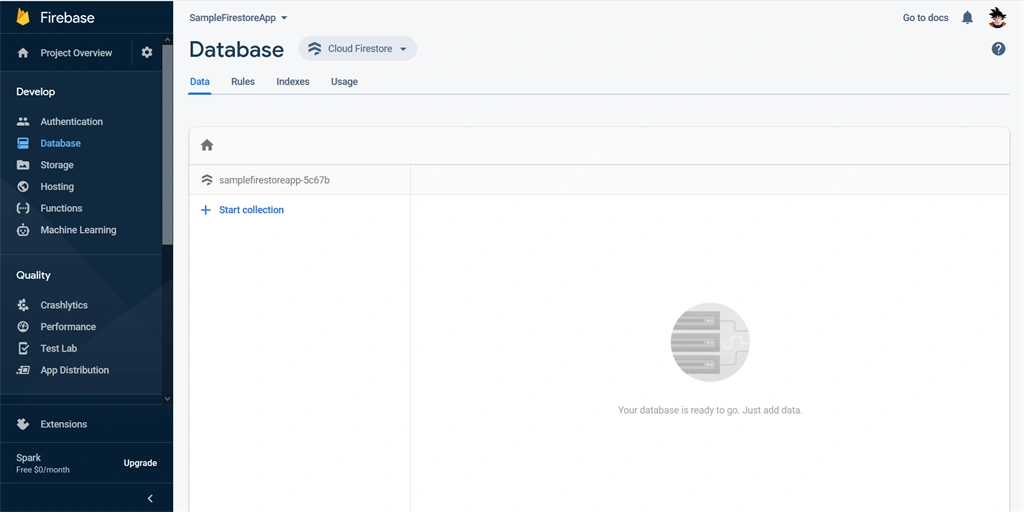Switch to the Indexes tab

[x=293, y=82]
